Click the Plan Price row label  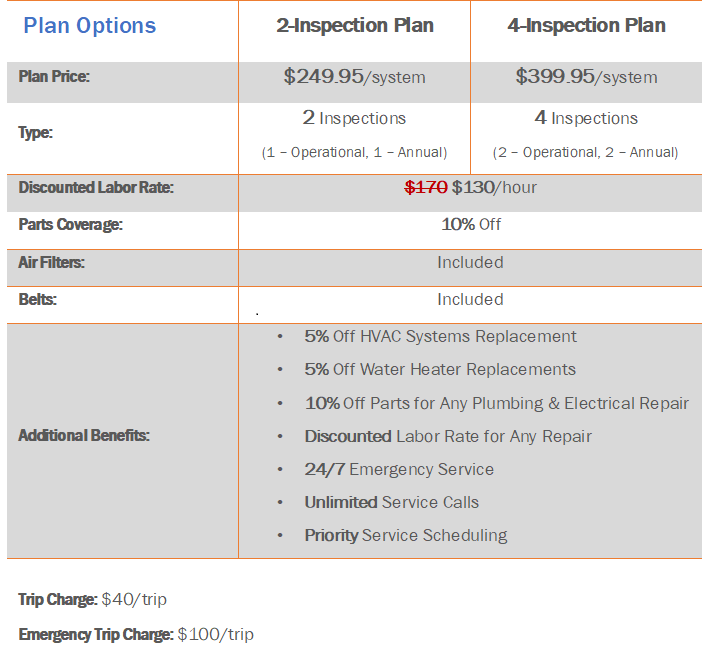[54, 76]
